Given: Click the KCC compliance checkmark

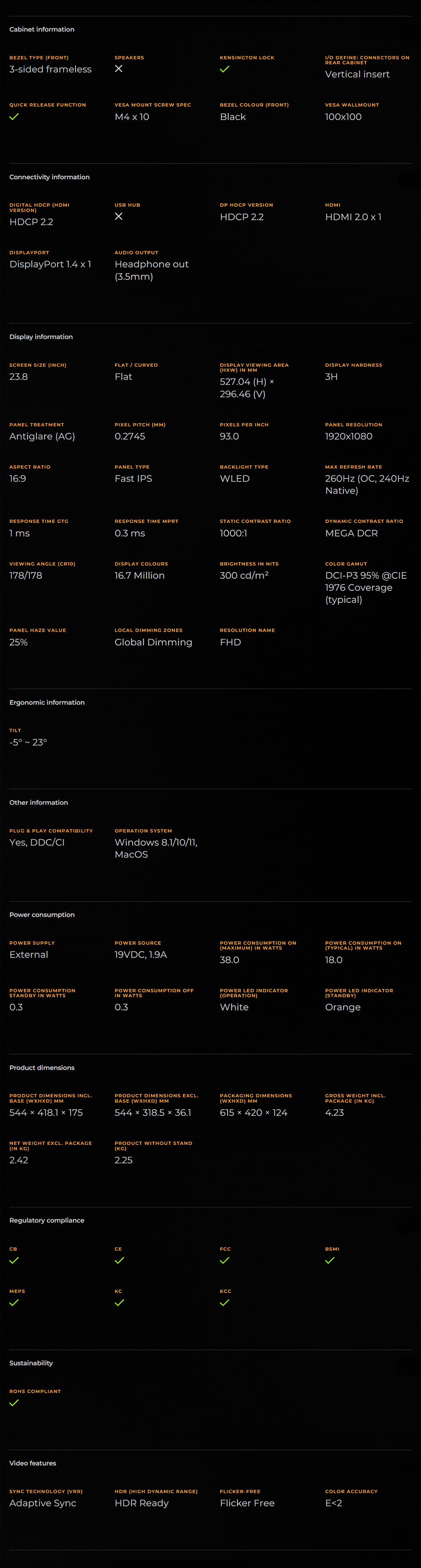Looking at the screenshot, I should click(224, 1303).
